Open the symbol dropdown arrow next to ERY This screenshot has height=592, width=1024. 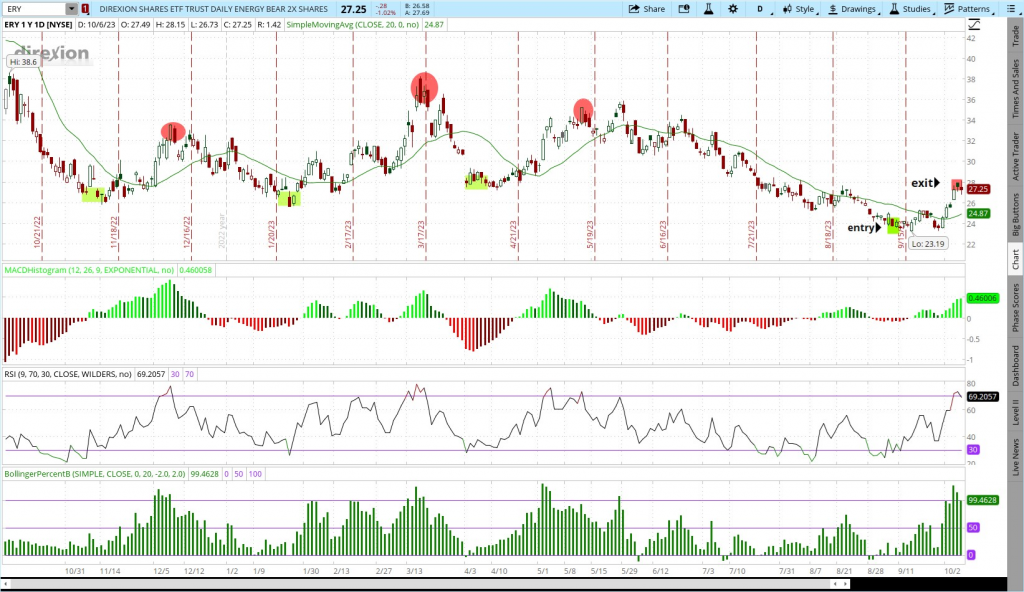click(71, 9)
